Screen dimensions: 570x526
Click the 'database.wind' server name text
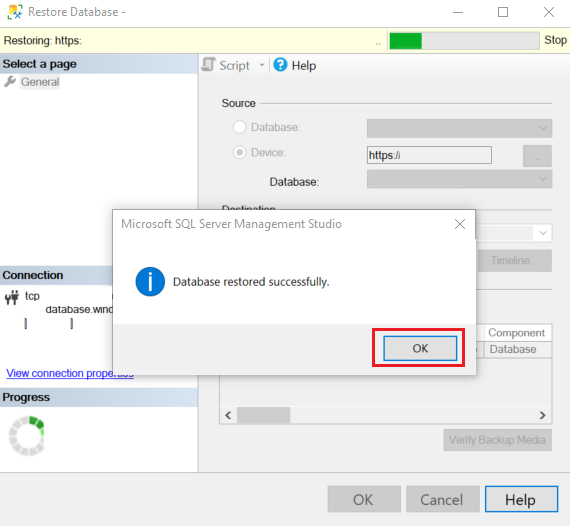pyautogui.click(x=79, y=309)
